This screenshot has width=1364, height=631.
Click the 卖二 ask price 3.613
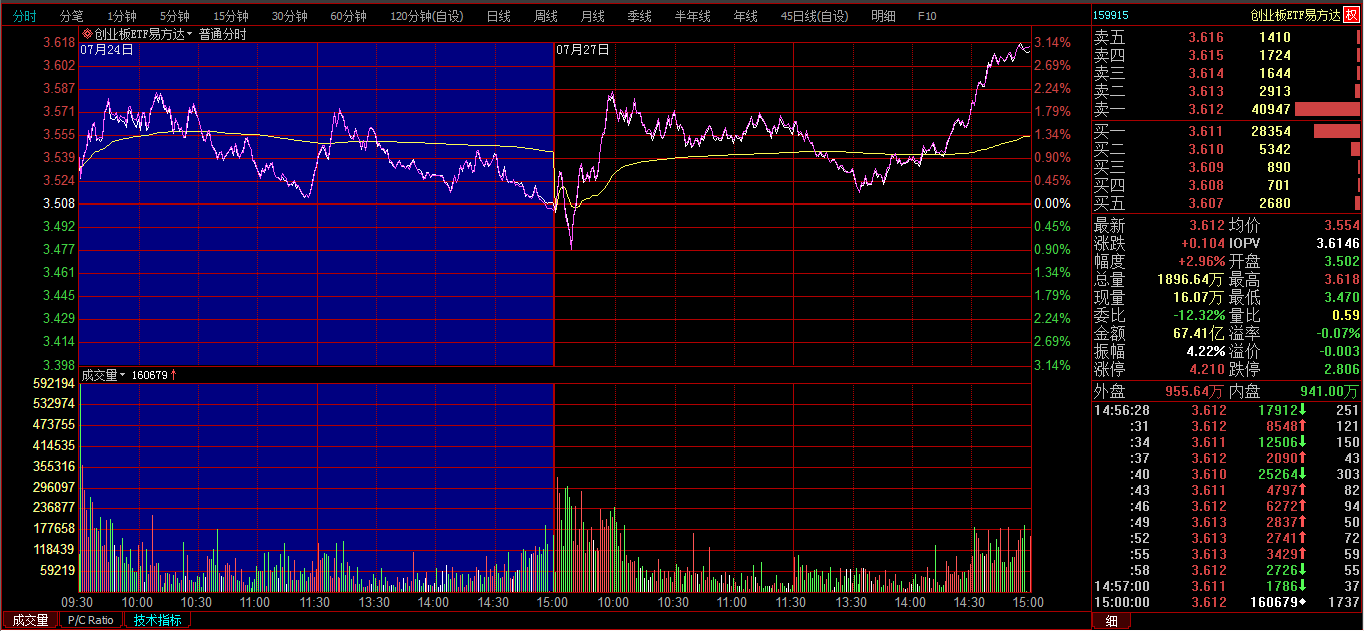[x=1205, y=91]
